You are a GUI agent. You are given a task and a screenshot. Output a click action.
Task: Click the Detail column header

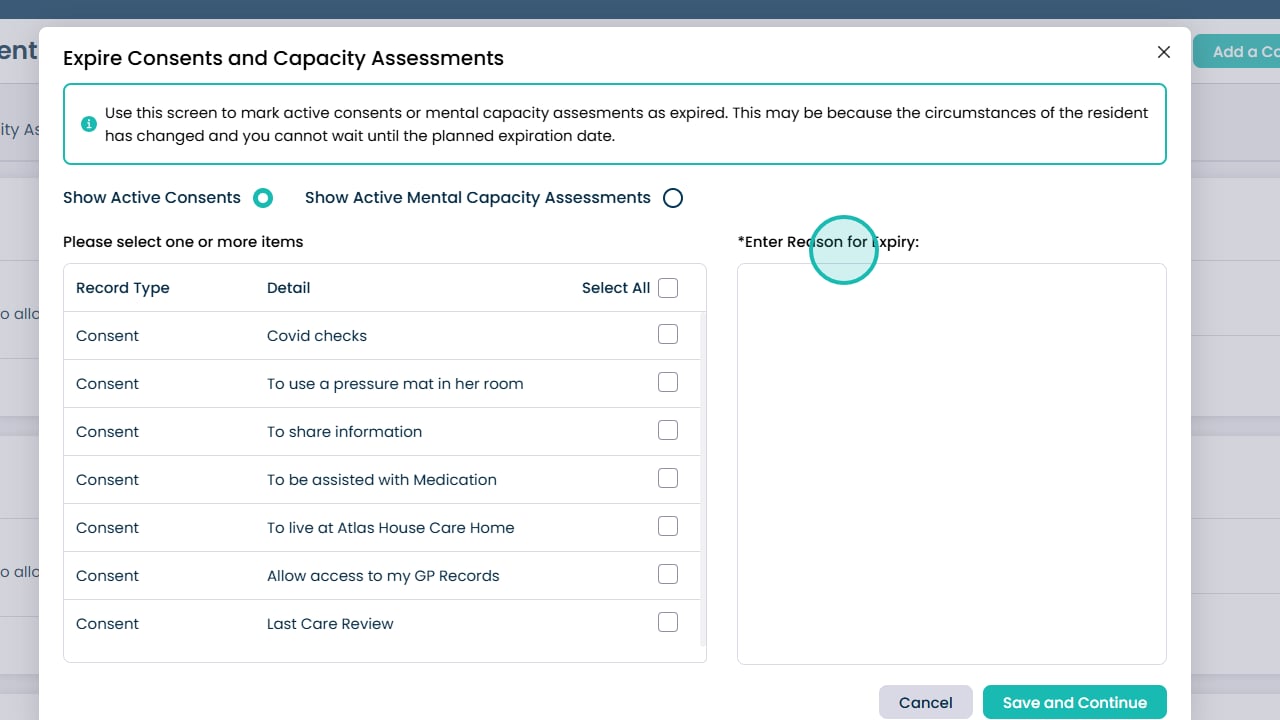coord(288,288)
